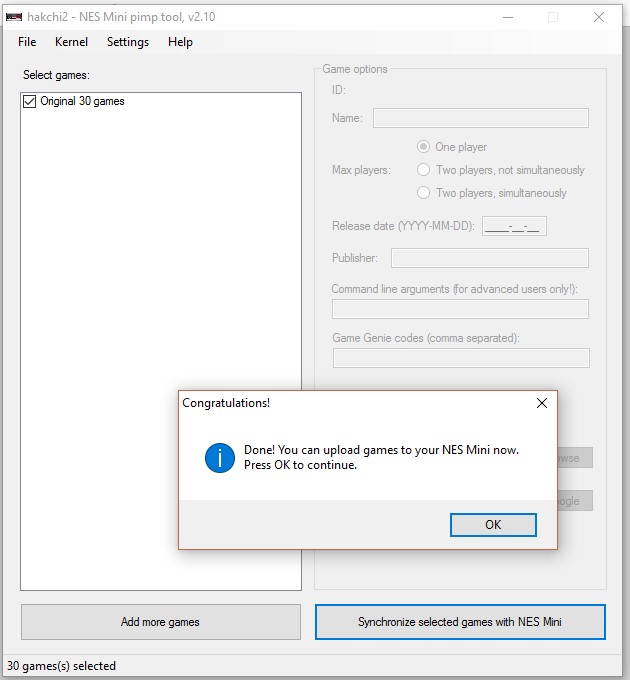Toggle the Original 30 games checkbox

click(29, 101)
